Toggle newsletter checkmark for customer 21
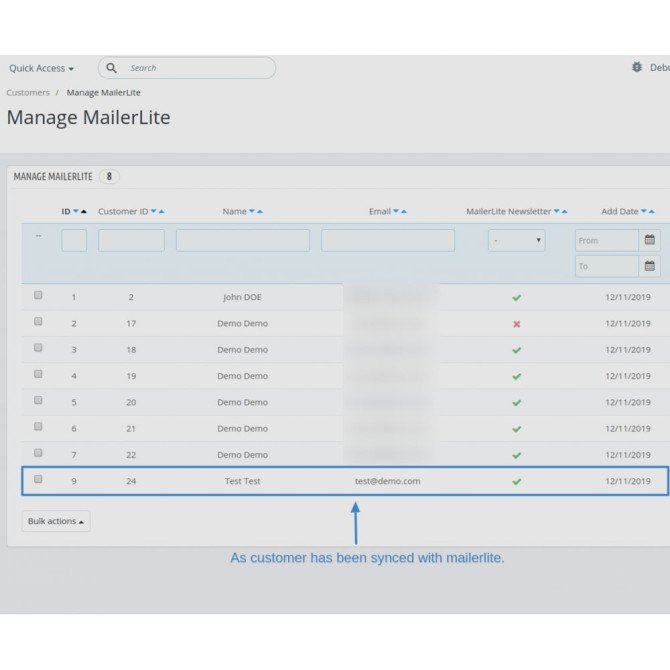Screen dimensions: 670x670 click(x=517, y=429)
